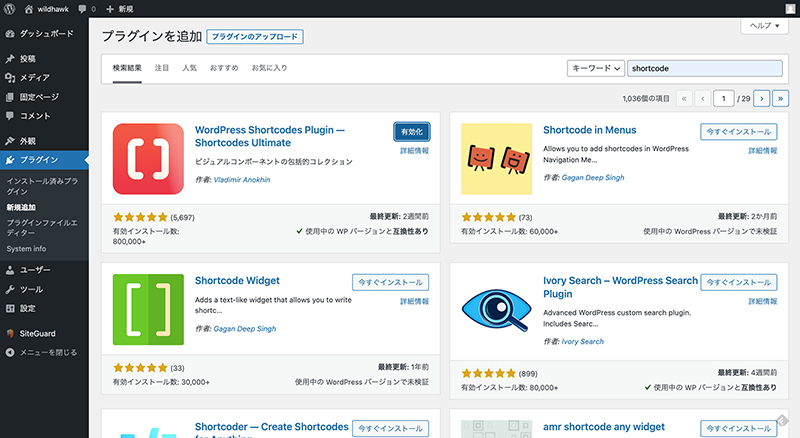Click the Shortcodes Ultimate plugin thumbnail

(148, 159)
